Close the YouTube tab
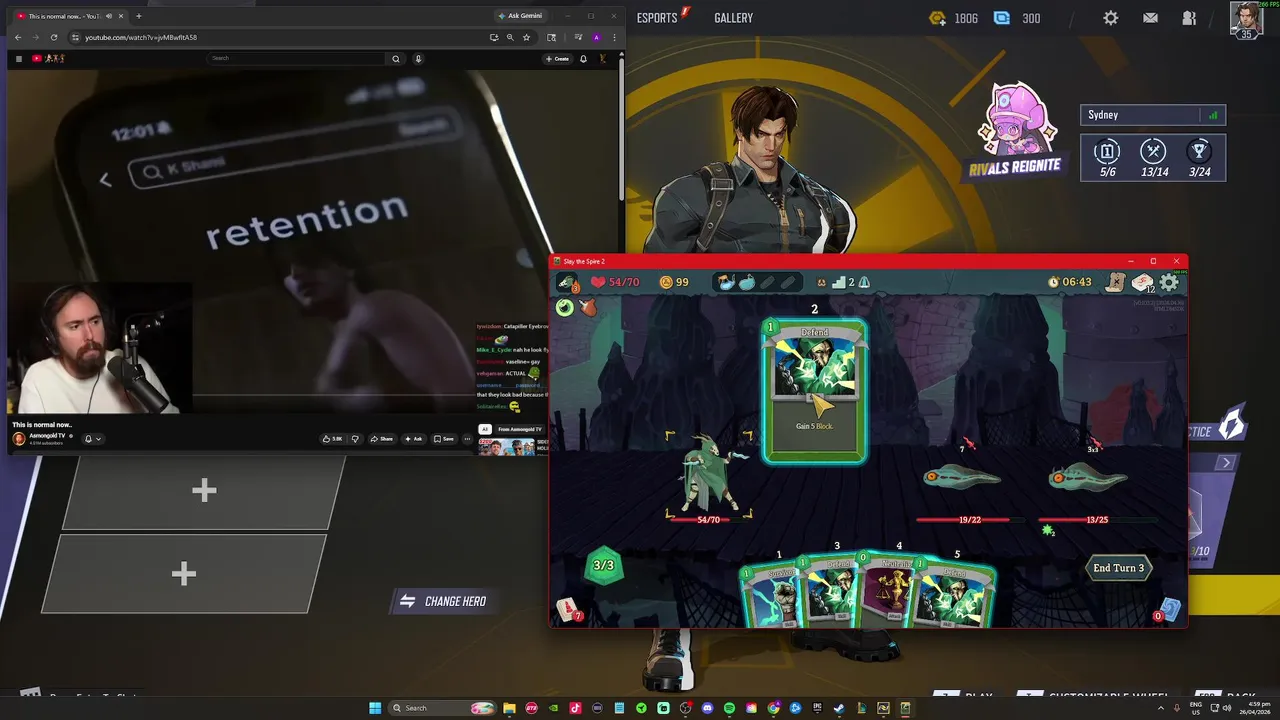This screenshot has height=720, width=1280. pyautogui.click(x=122, y=16)
